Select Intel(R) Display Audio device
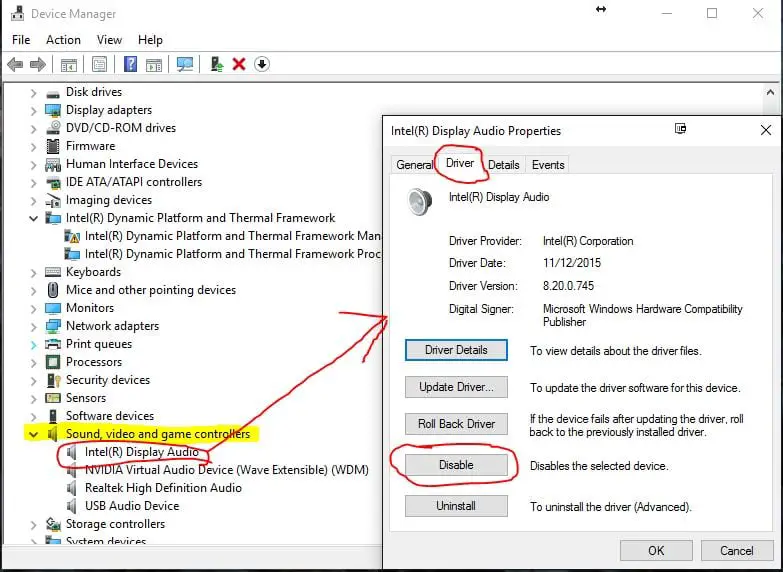This screenshot has height=572, width=783. (x=142, y=452)
